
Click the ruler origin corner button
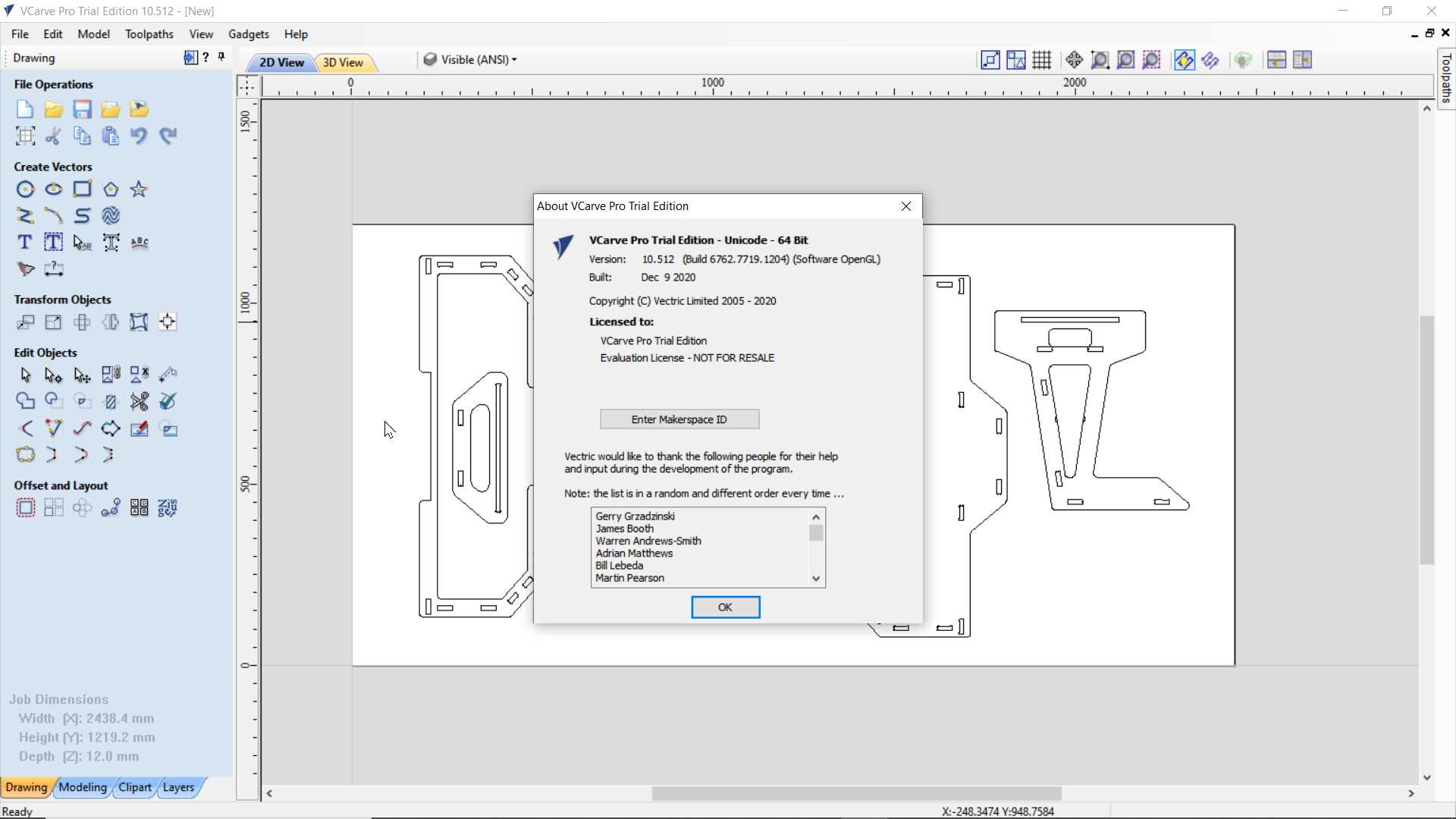click(x=247, y=86)
